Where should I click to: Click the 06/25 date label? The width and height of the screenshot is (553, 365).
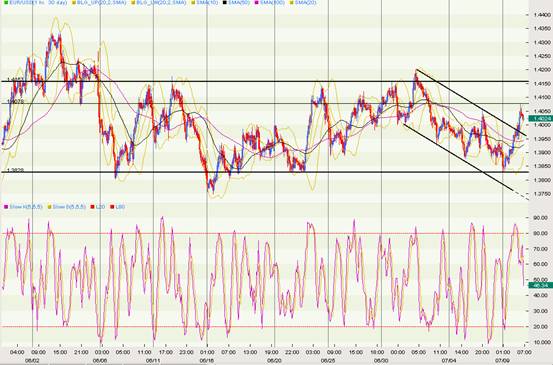pos(328,360)
